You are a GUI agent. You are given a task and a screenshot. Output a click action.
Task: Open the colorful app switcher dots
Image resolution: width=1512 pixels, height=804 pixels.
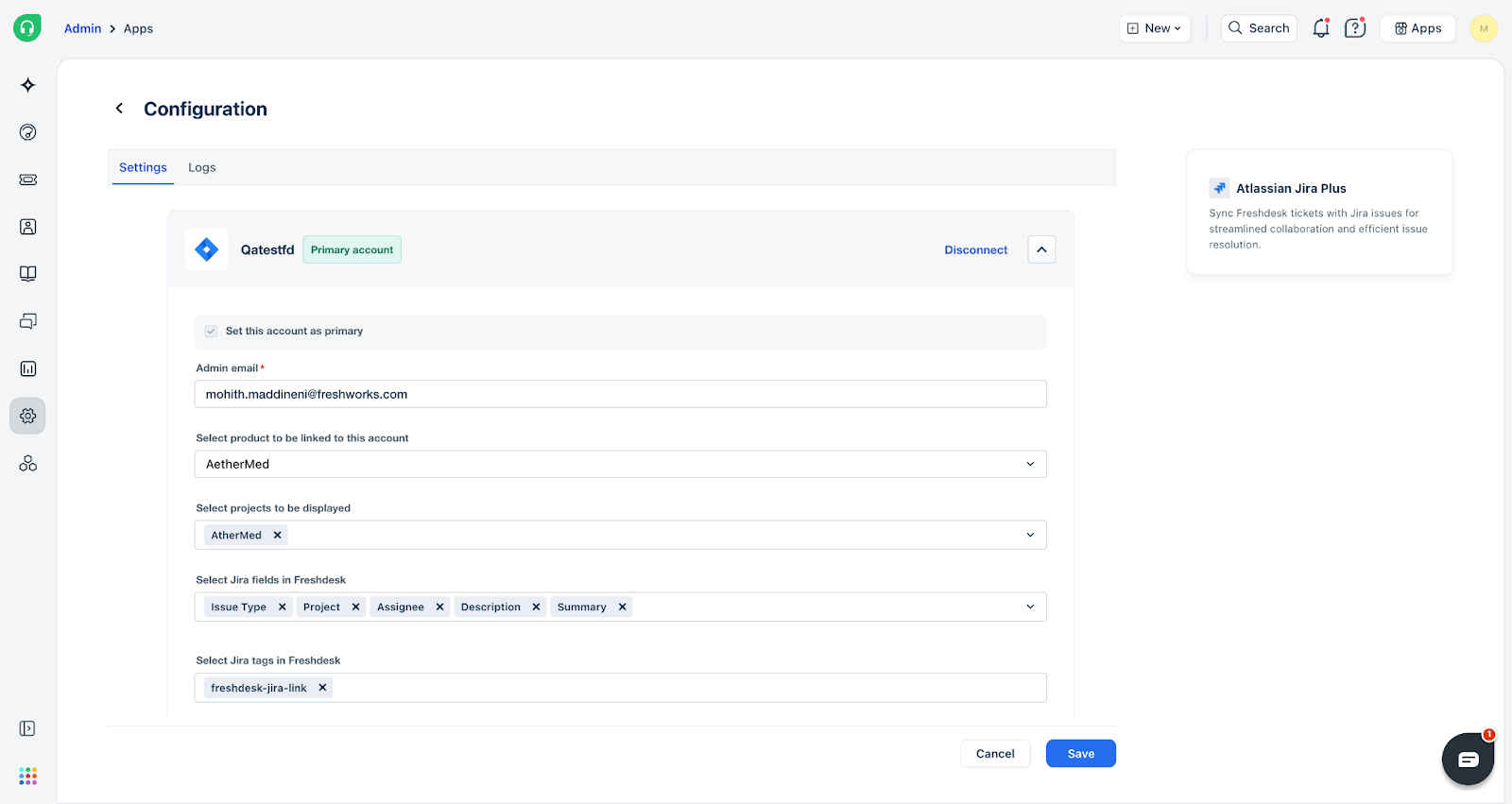coord(28,776)
